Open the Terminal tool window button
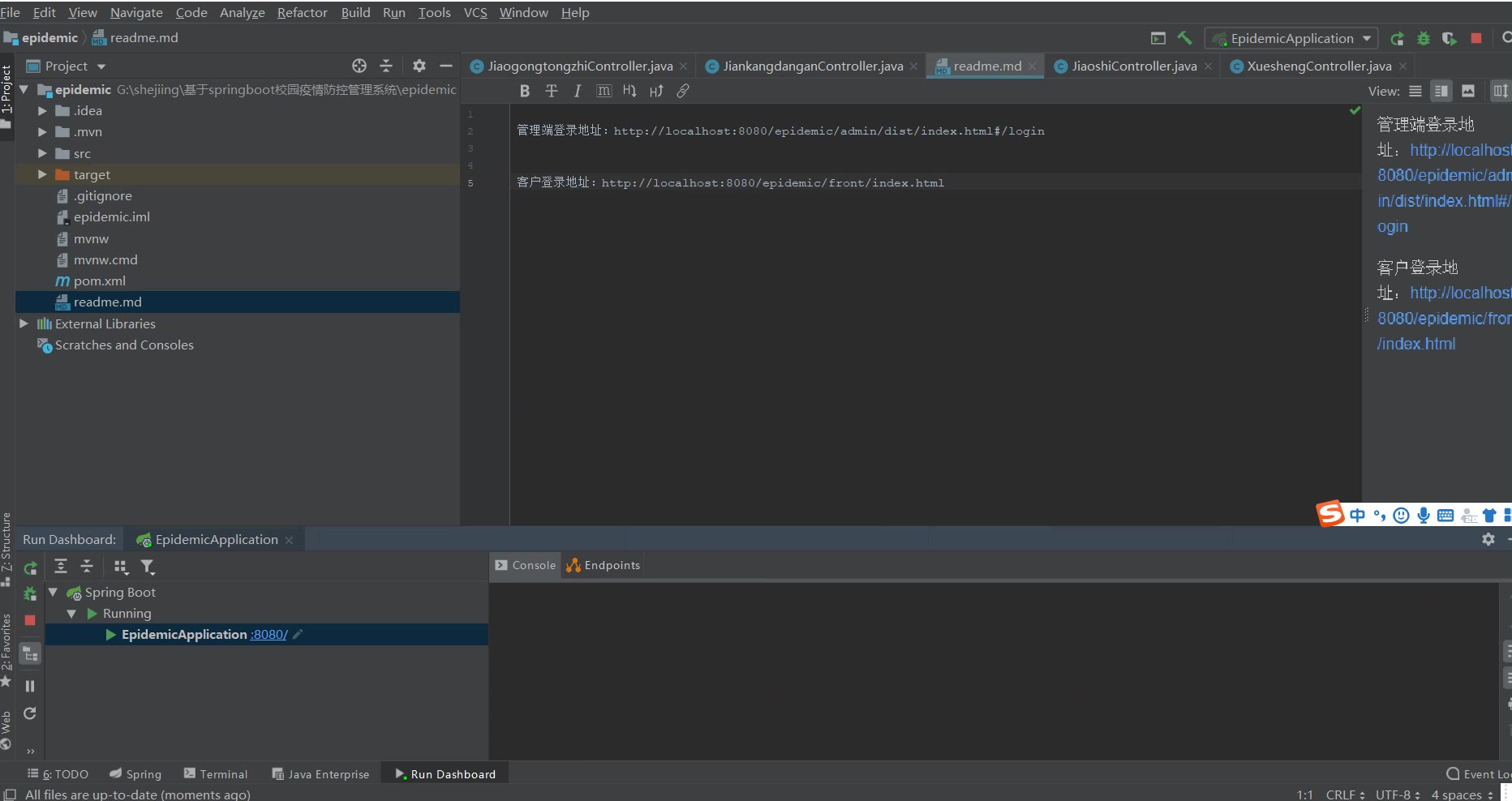1512x801 pixels. coord(216,774)
